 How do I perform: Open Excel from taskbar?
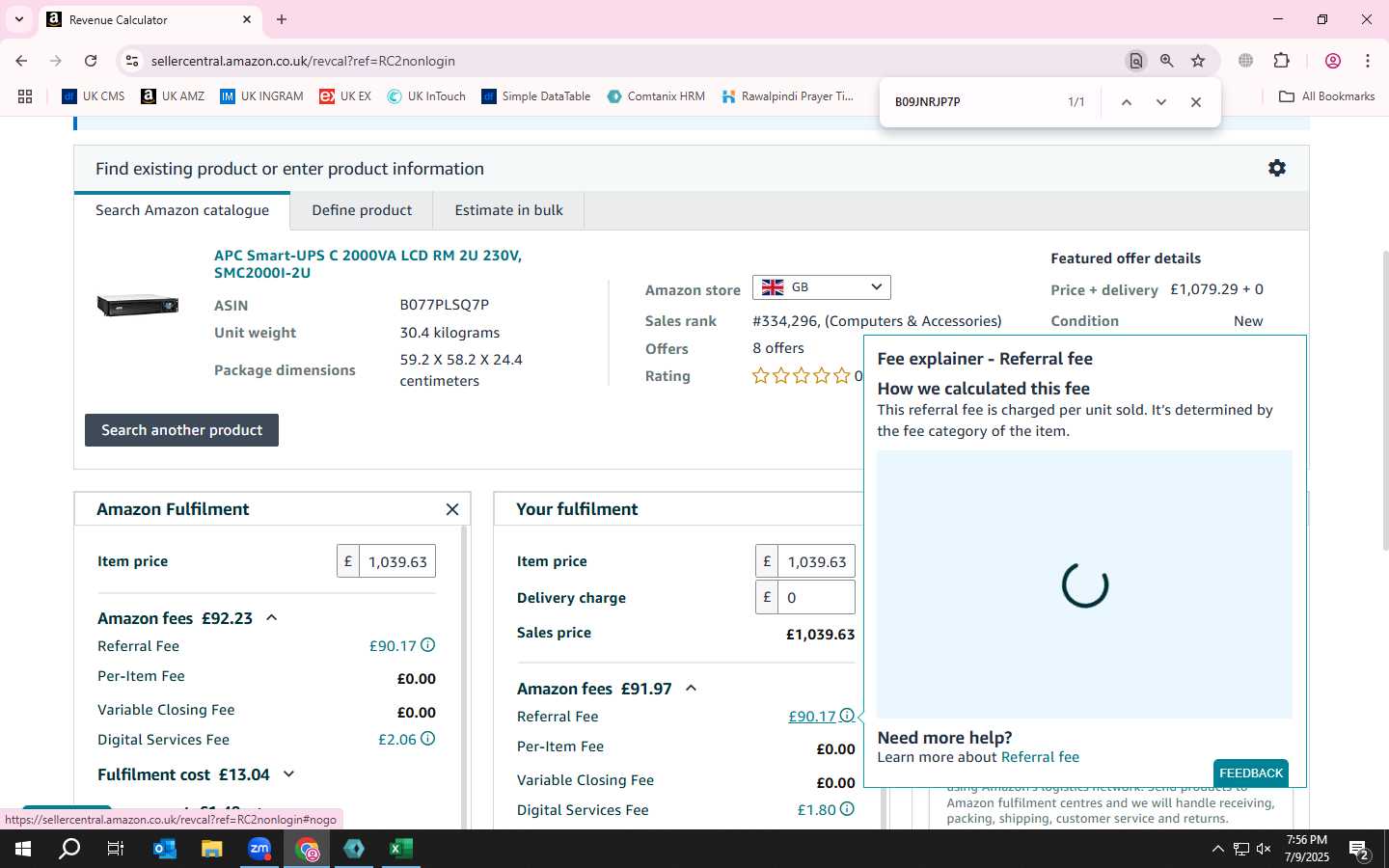400,849
